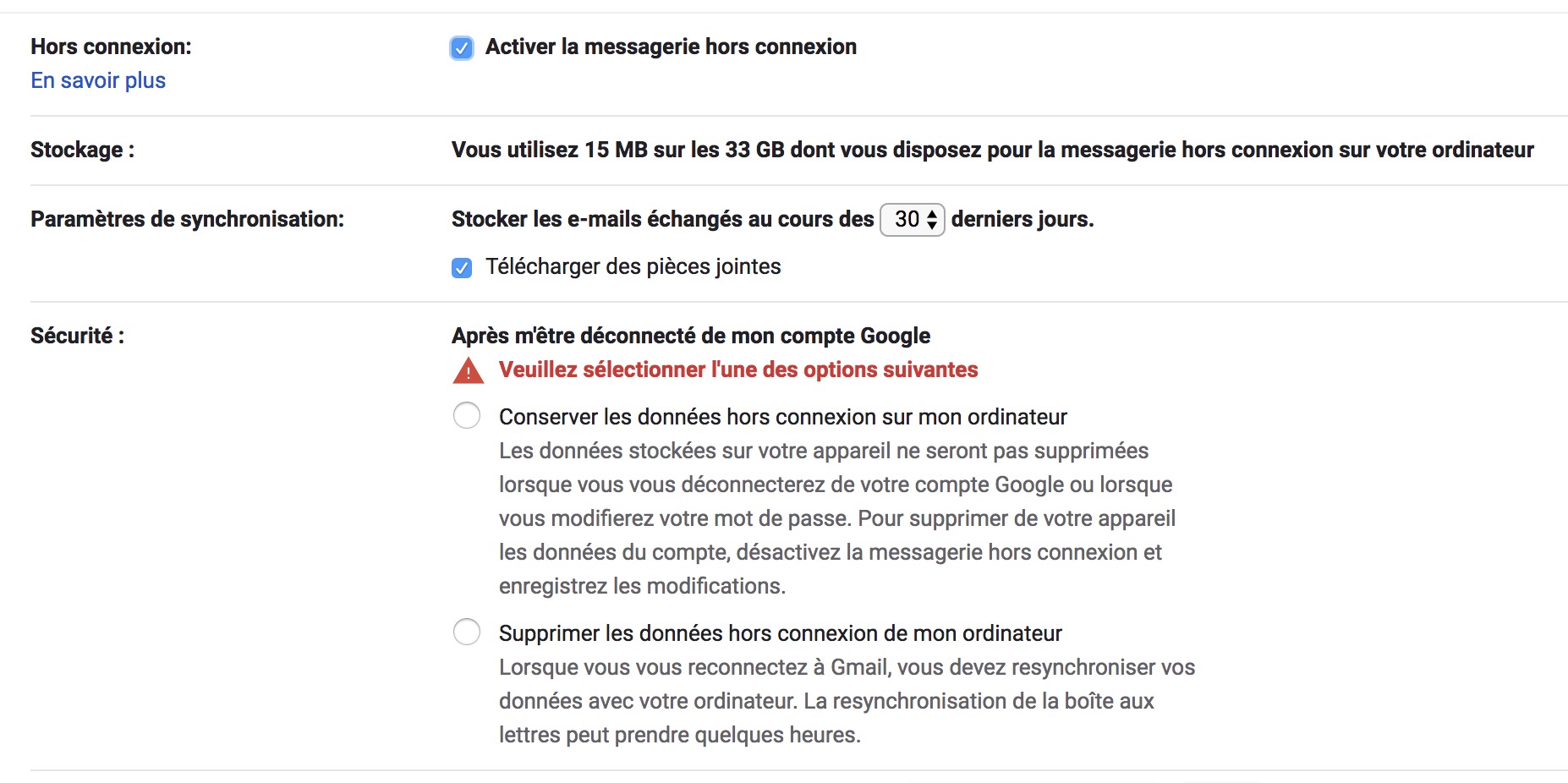Open the 30 days sync dropdown
Image resolution: width=1568 pixels, height=783 pixels.
point(912,220)
